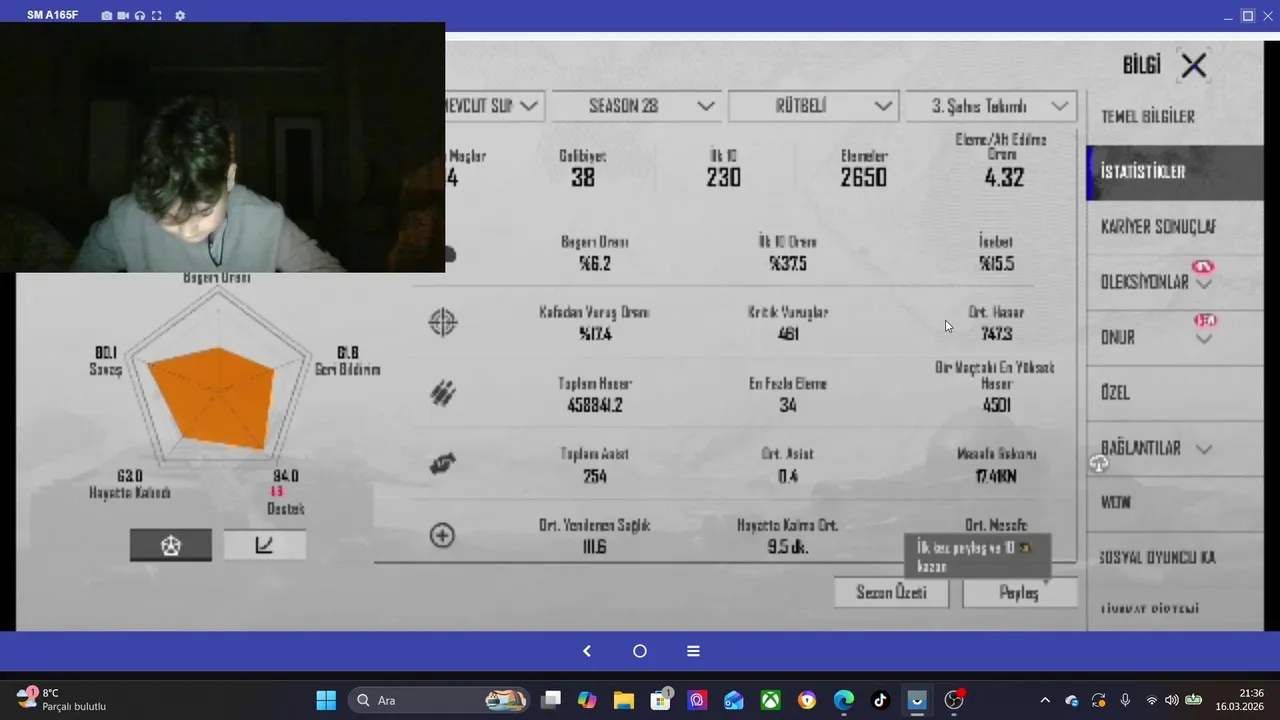Screen dimensions: 1280x720
Task: Open weather widget showing 8°C
Action: [x=62, y=700]
